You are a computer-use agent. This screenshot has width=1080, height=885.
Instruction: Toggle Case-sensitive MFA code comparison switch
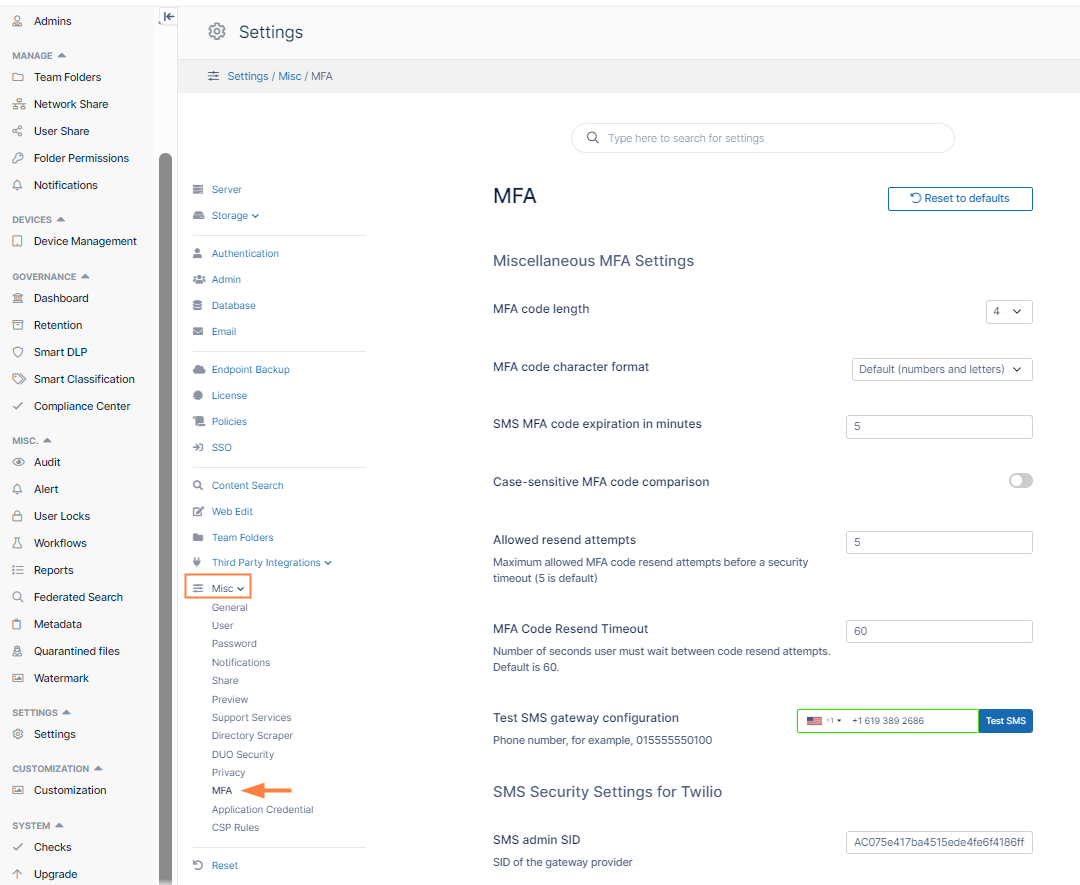[1021, 481]
